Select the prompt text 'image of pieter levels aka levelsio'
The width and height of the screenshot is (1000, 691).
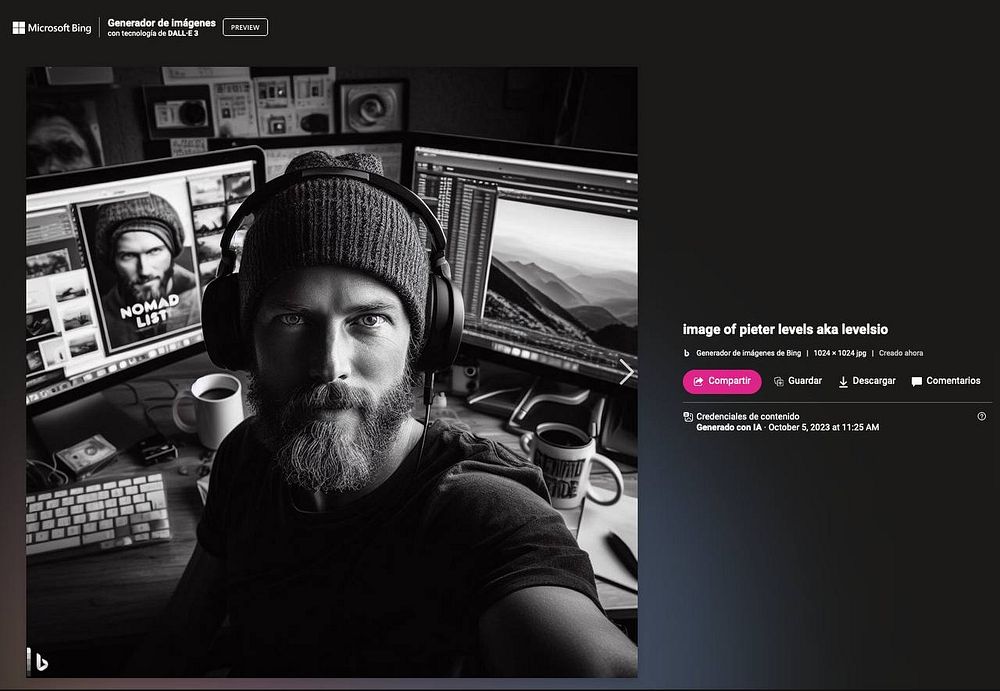tap(785, 329)
